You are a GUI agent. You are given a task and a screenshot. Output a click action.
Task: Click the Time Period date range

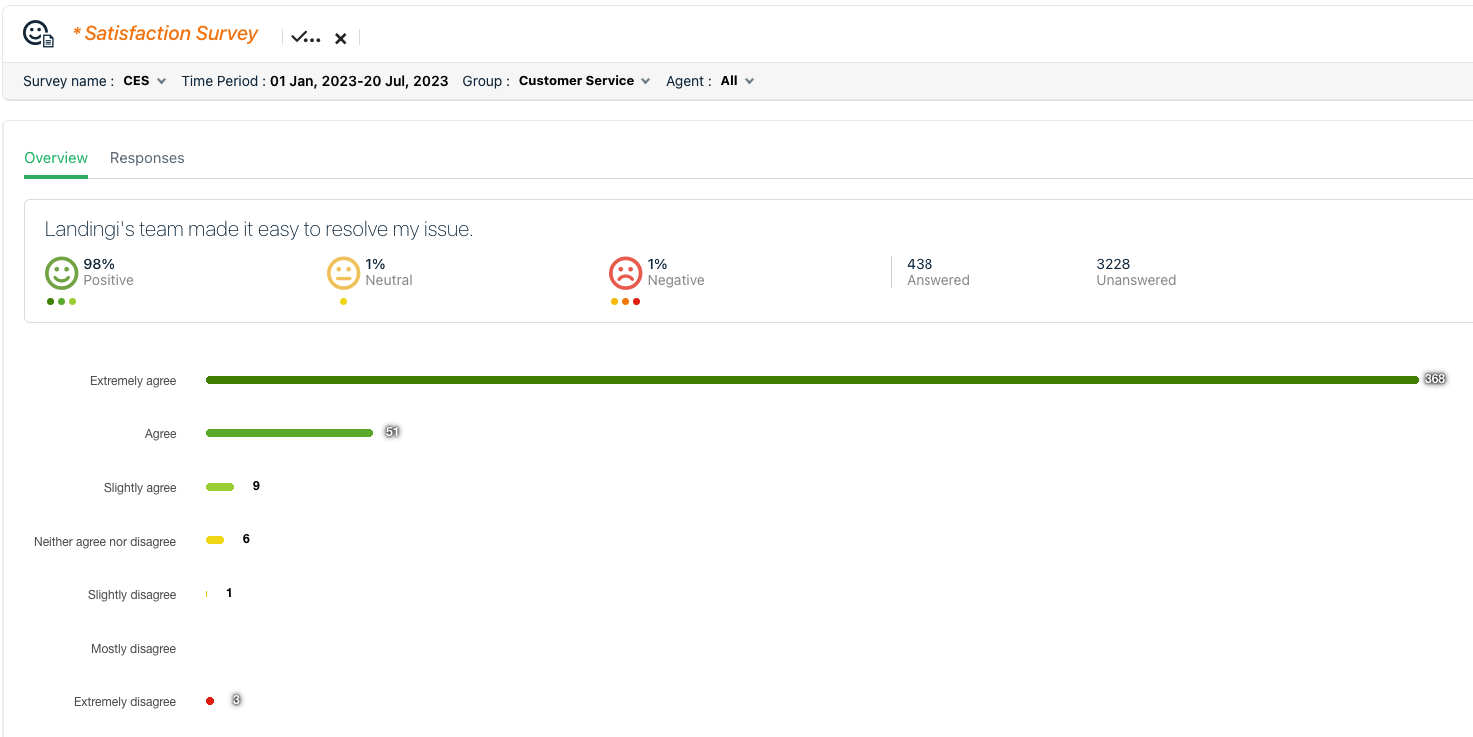(358, 81)
